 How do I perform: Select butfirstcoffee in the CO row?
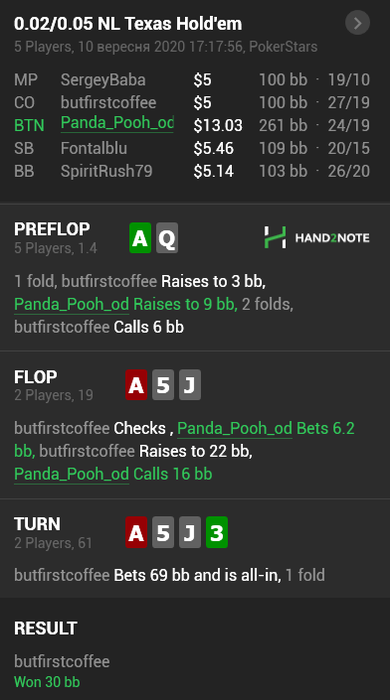pyautogui.click(x=108, y=103)
